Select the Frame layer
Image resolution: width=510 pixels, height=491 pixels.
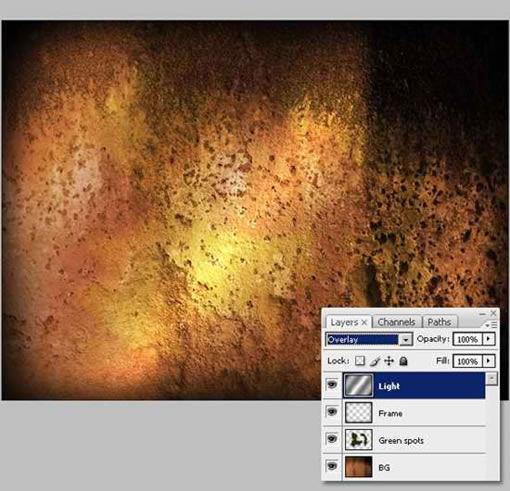pyautogui.click(x=414, y=413)
